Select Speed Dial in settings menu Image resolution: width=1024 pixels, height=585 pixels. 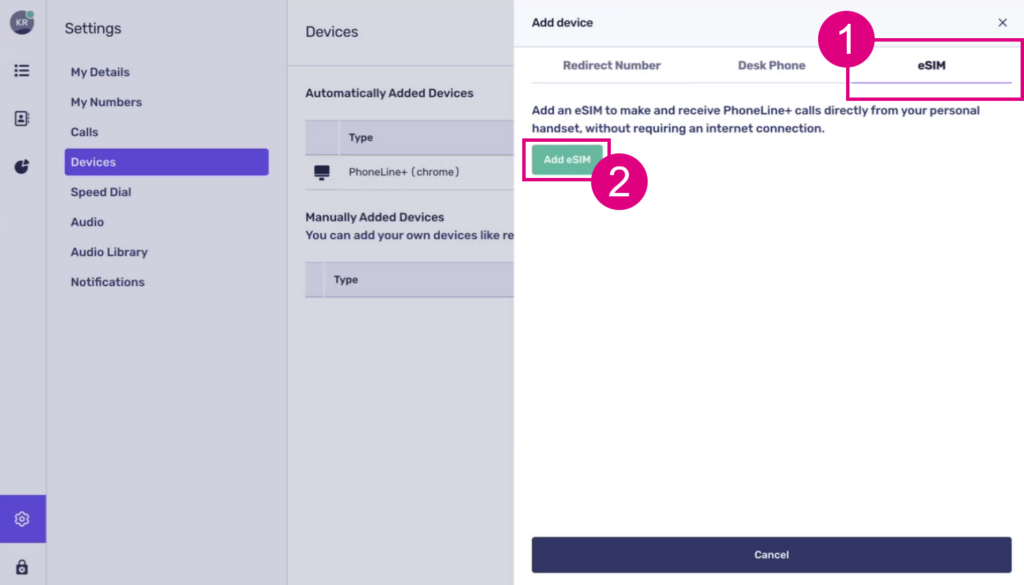coord(101,192)
